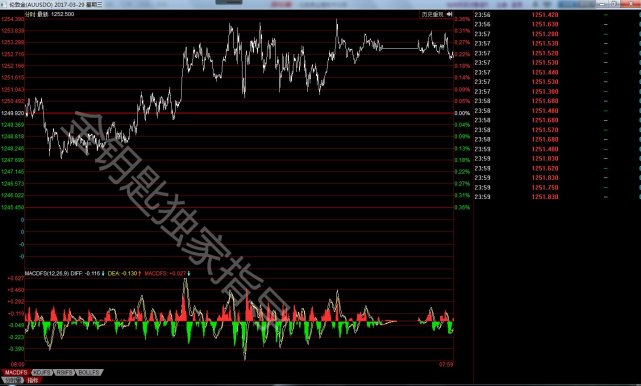
Task: Select the red 指标 tab at bottom
Action: coord(33,380)
